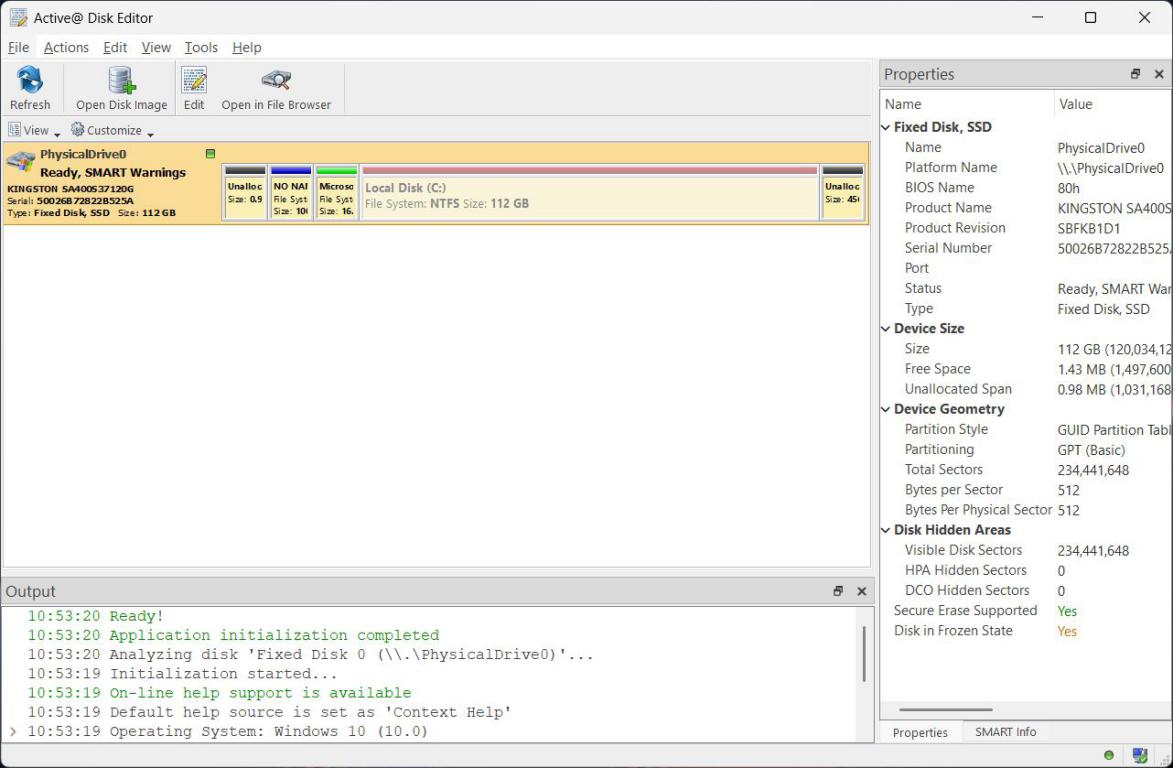The height and width of the screenshot is (768, 1173).
Task: Undock the Output panel
Action: coord(838,592)
